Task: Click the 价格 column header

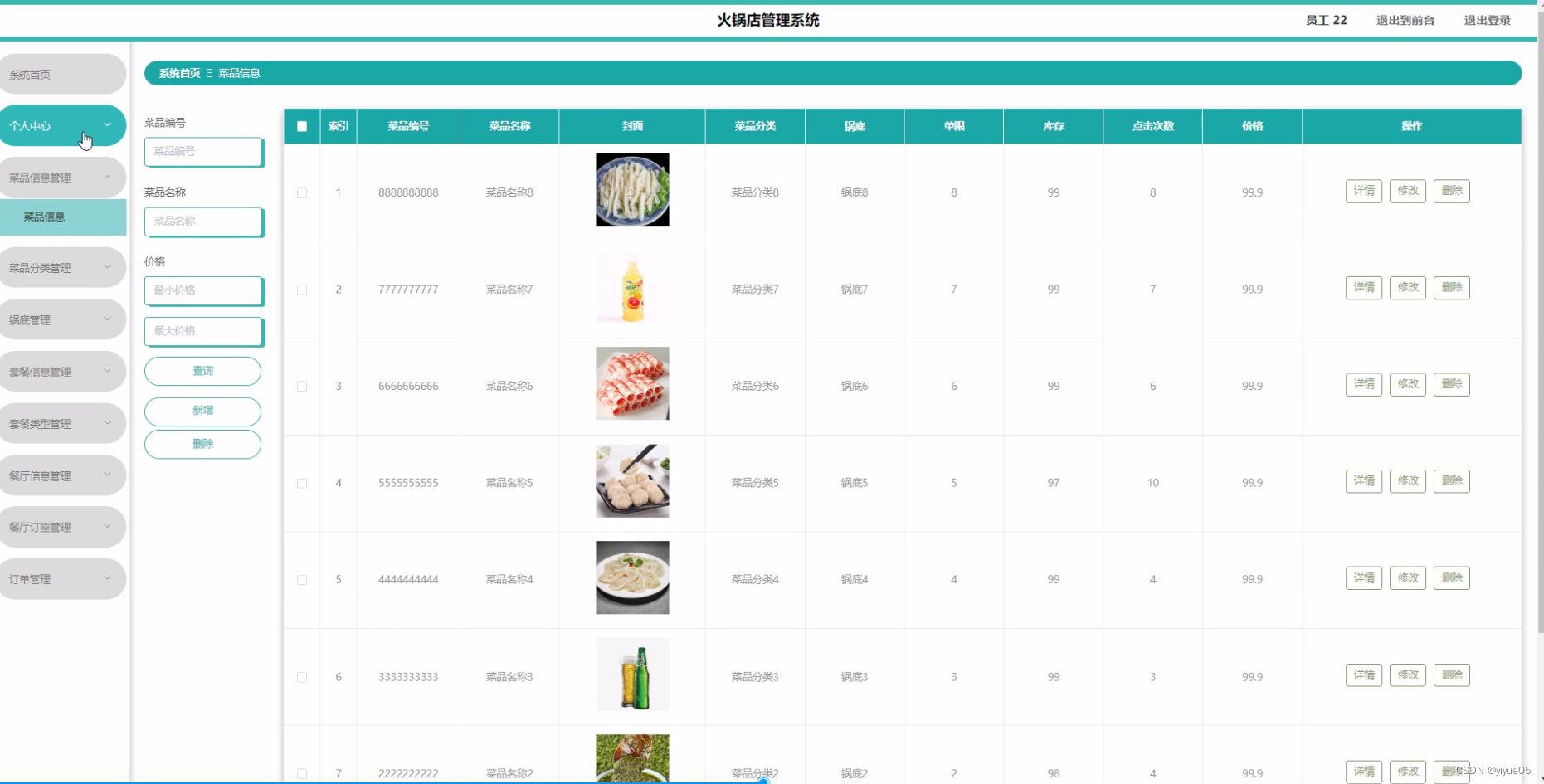Action: click(1252, 126)
